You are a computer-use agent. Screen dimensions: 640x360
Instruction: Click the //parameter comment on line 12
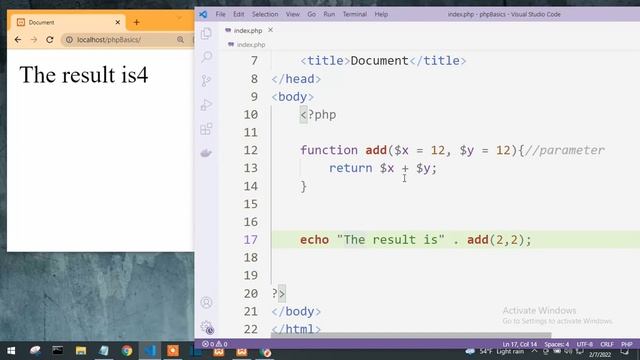point(565,150)
